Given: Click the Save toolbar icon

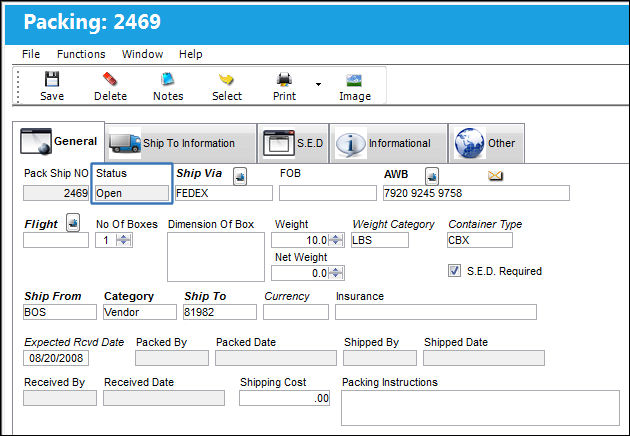Looking at the screenshot, I should click(52, 79).
